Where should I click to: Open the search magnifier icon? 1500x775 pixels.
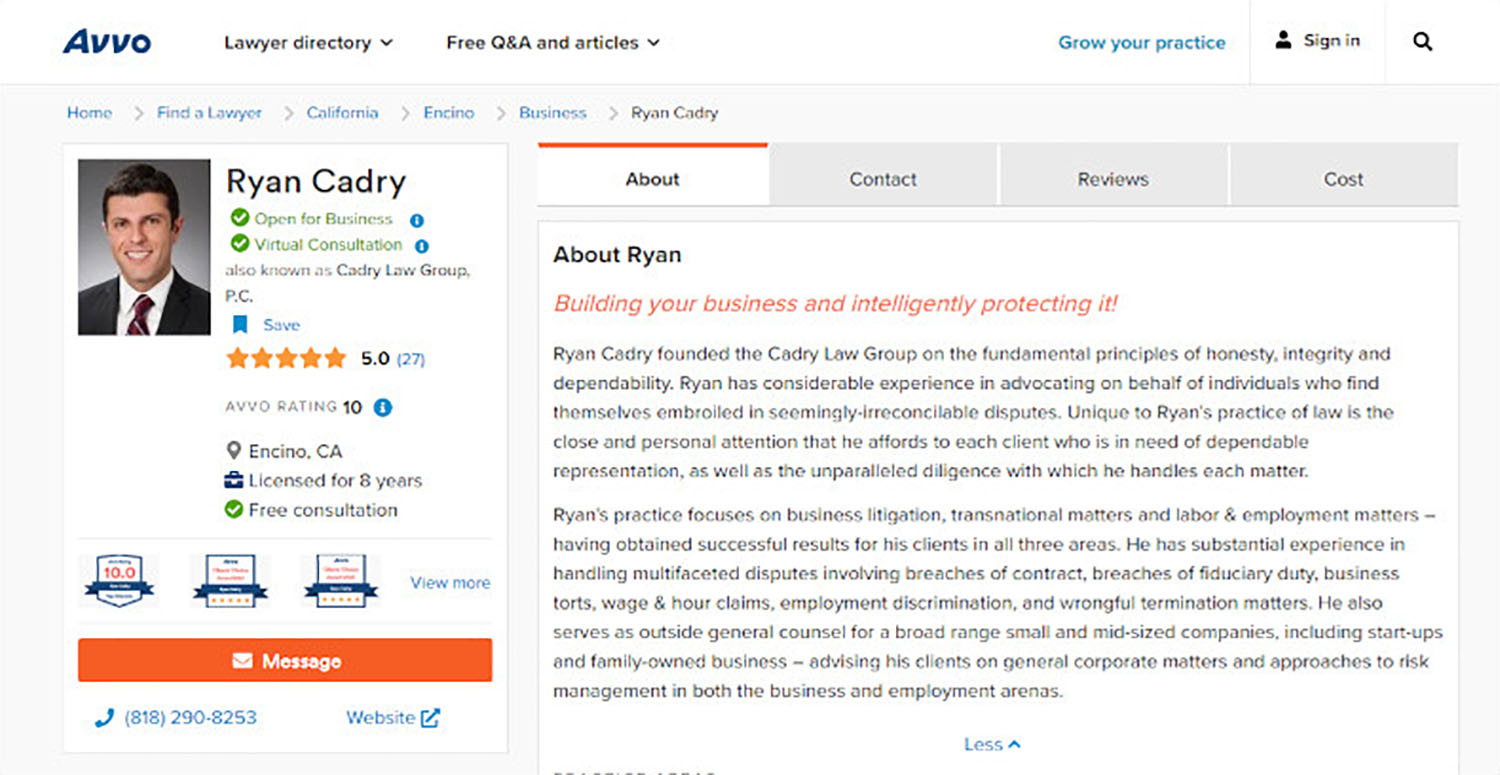tap(1421, 41)
